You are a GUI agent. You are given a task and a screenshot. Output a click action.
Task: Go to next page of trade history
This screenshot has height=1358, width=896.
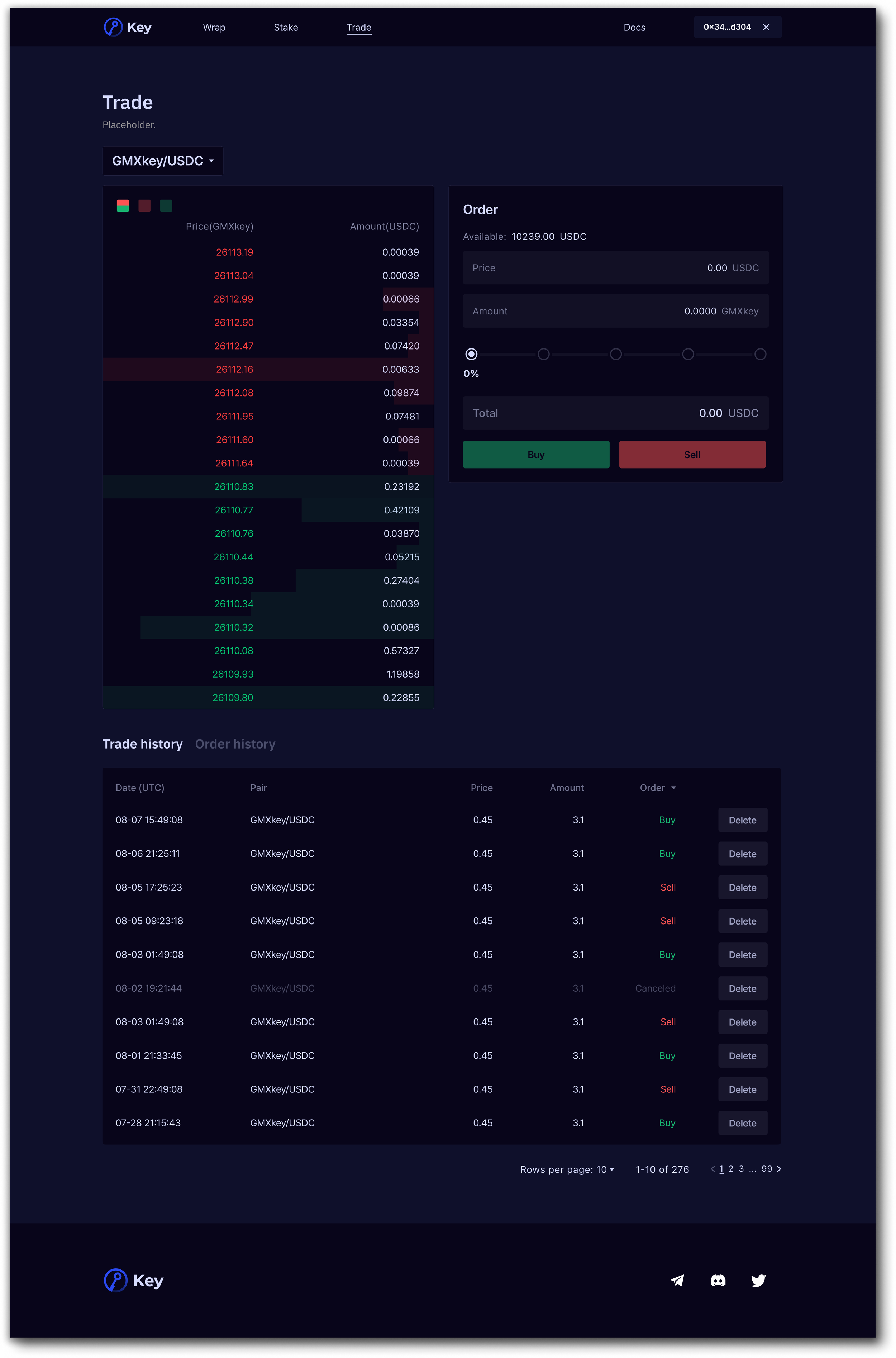[779, 1169]
